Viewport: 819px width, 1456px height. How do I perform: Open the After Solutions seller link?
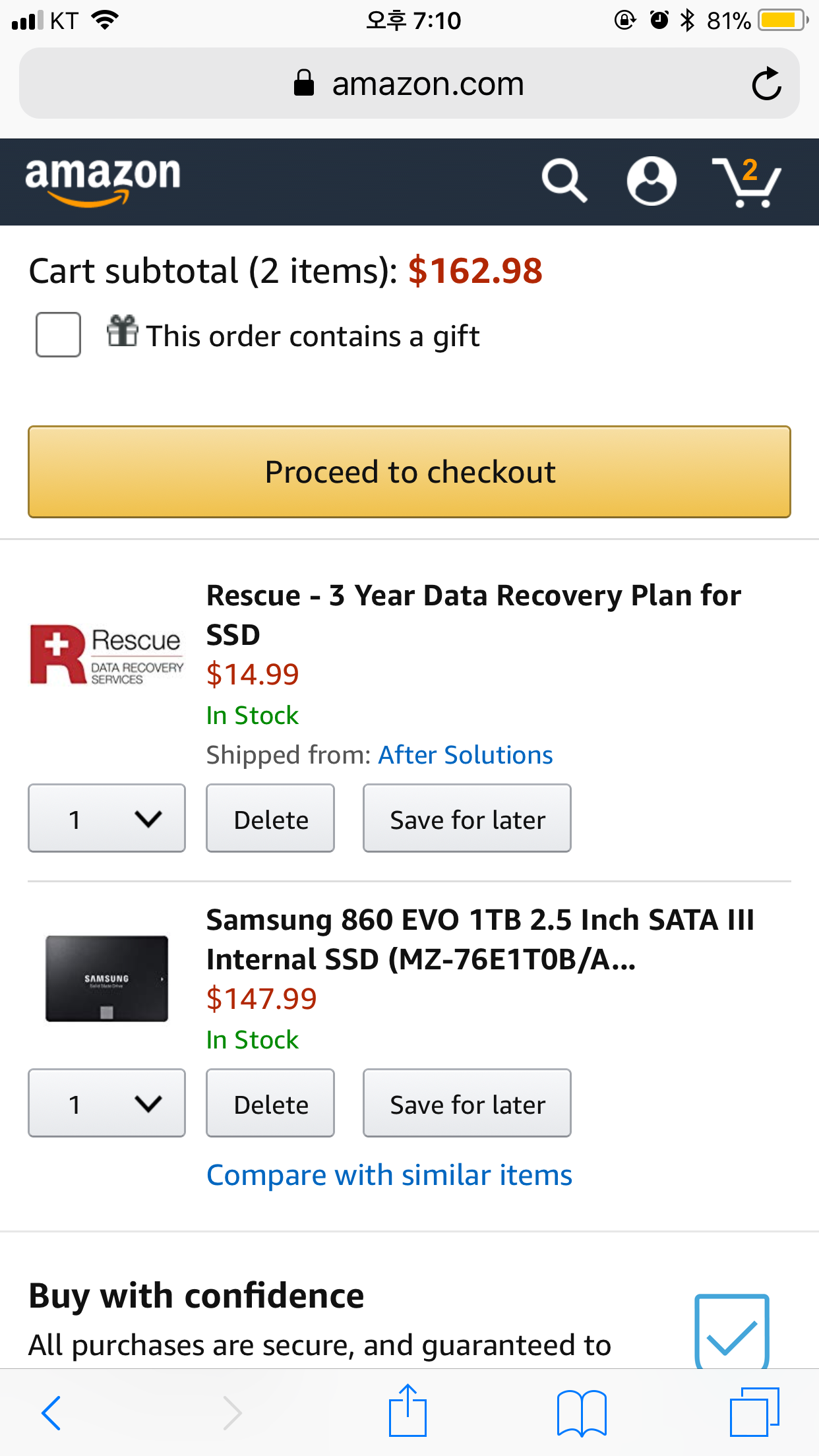coord(465,755)
